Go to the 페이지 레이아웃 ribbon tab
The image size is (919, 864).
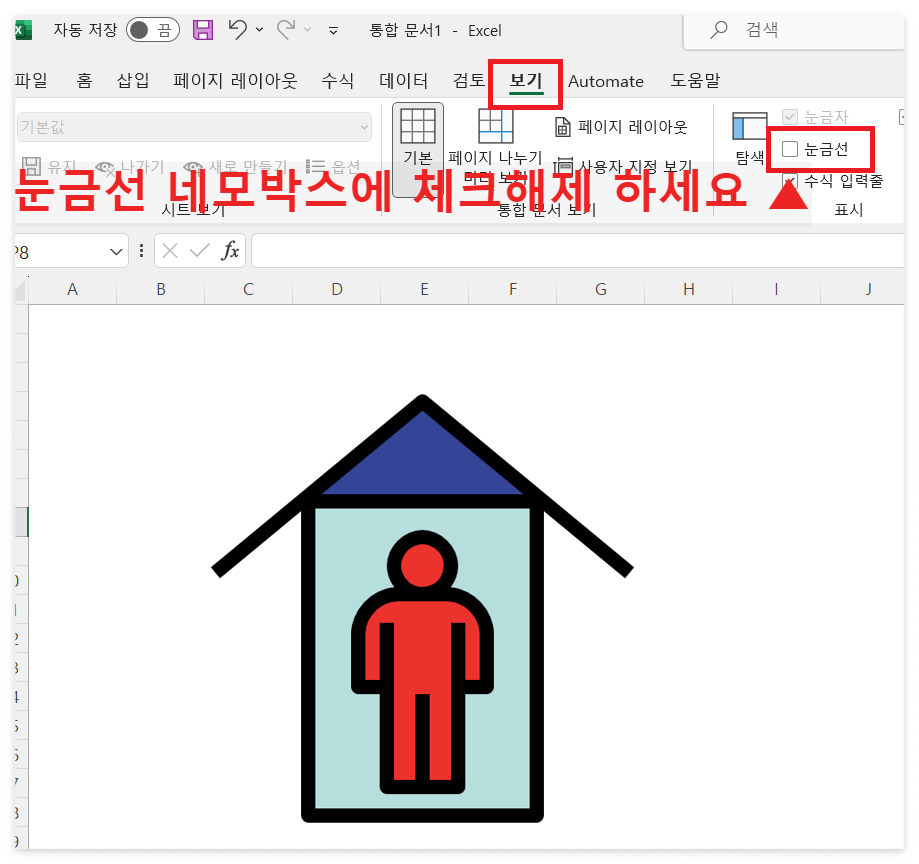point(235,80)
